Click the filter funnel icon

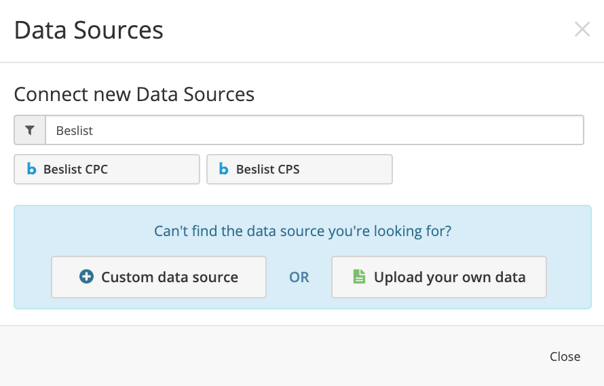[30, 130]
